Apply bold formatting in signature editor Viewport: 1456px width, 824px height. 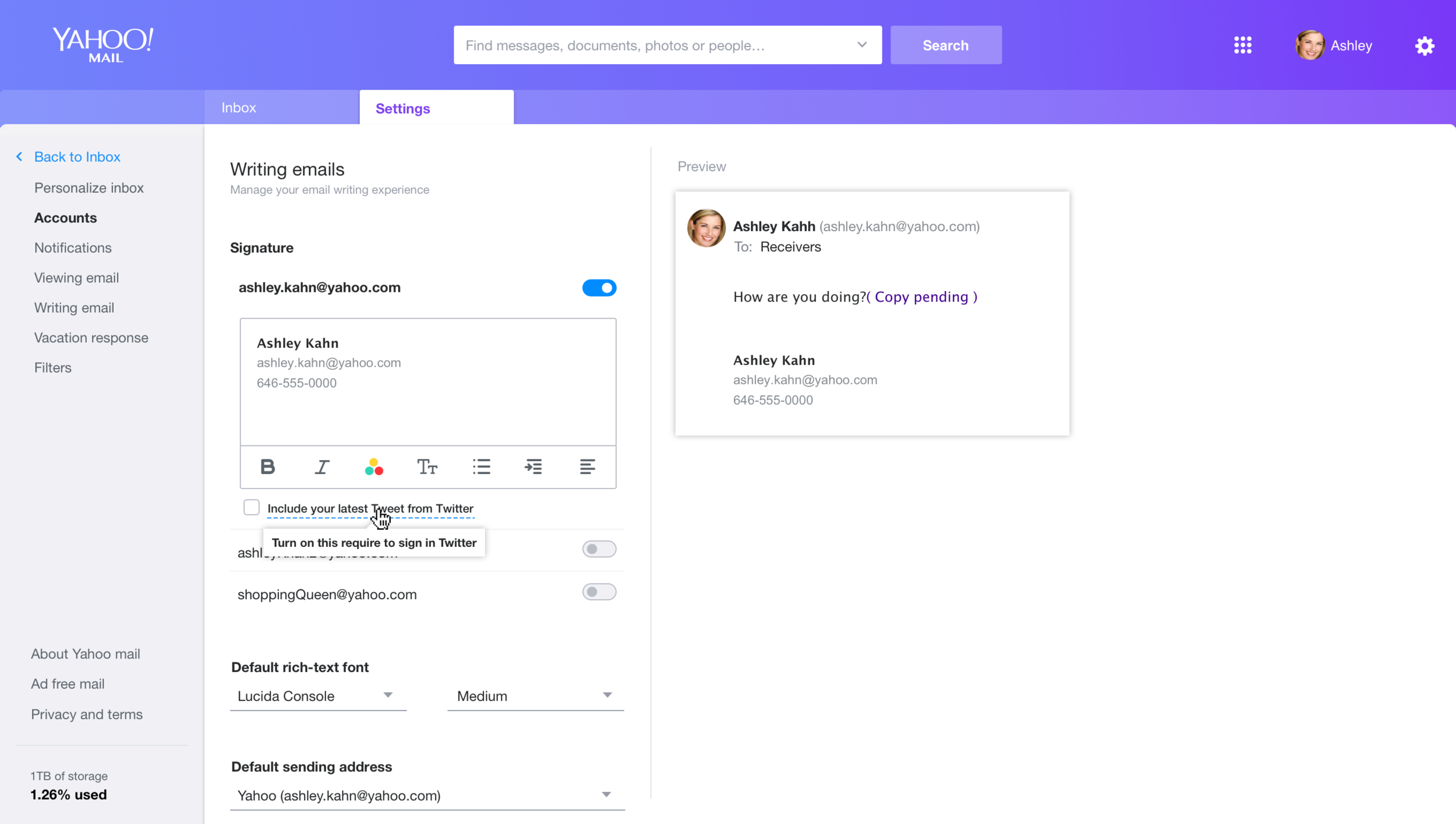pos(267,466)
